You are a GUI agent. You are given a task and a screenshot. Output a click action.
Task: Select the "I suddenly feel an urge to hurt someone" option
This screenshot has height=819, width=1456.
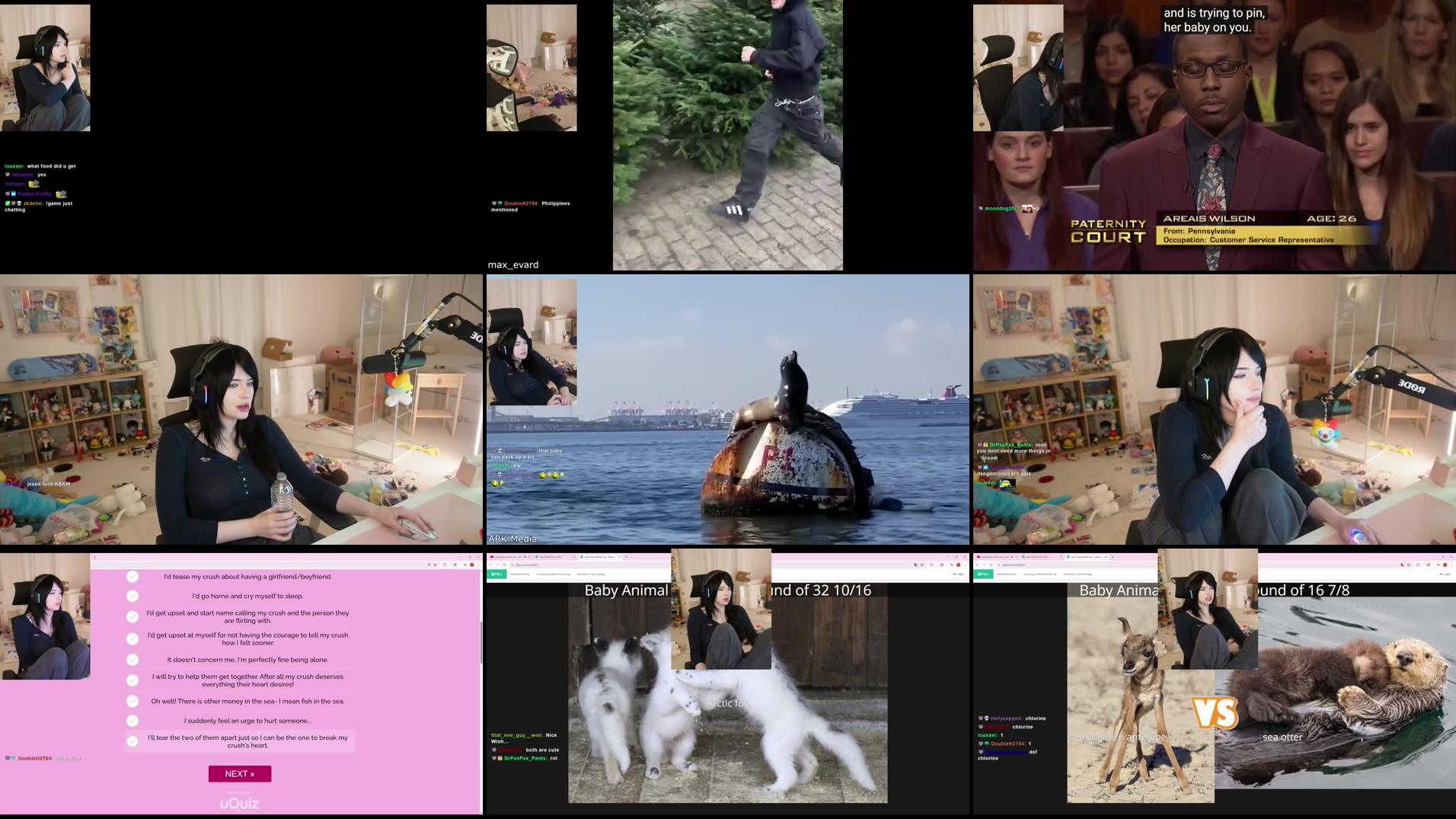coord(134,721)
